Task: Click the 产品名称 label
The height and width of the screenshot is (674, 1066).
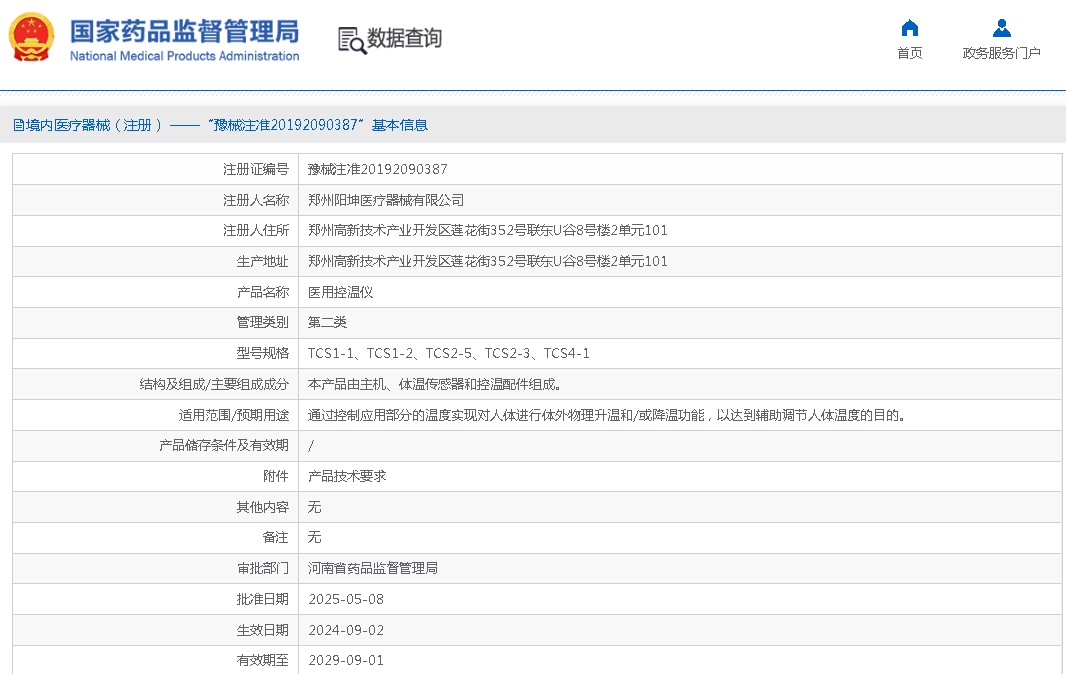Action: [x=262, y=292]
